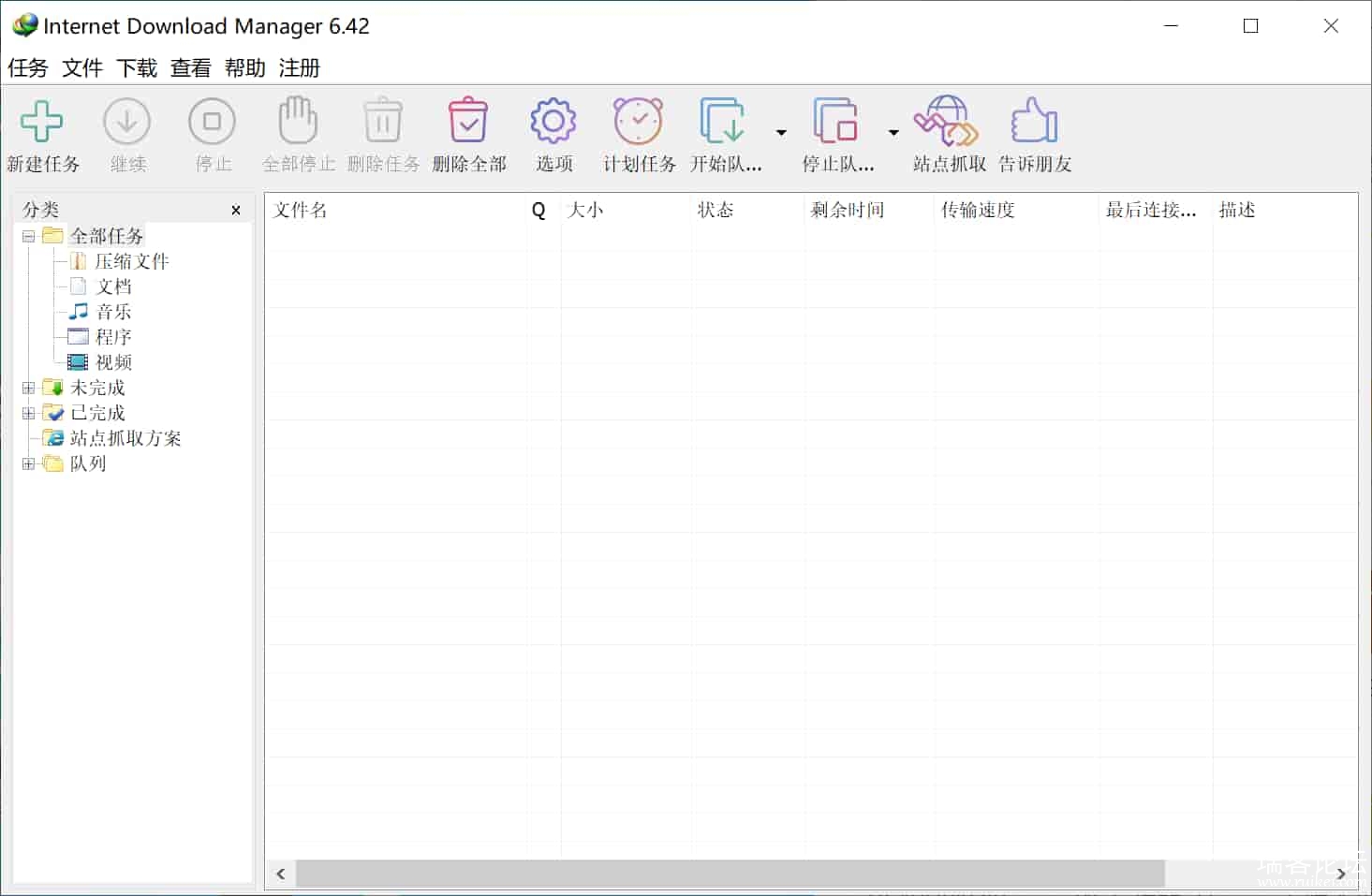Click the 站点抓取 site grabber icon
The height and width of the screenshot is (896, 1372).
[x=947, y=123]
